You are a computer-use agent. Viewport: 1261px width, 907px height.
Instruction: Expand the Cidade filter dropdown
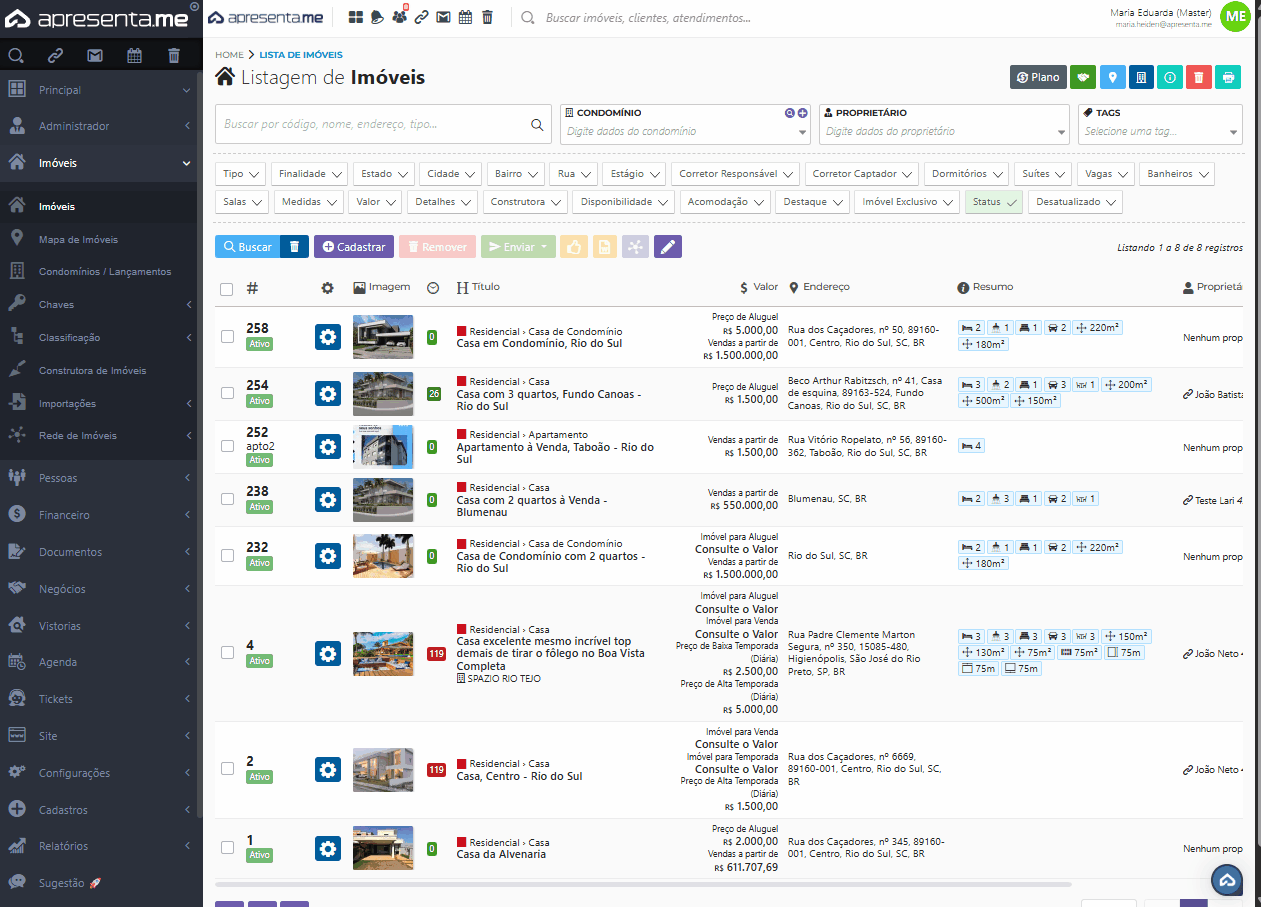coord(450,174)
